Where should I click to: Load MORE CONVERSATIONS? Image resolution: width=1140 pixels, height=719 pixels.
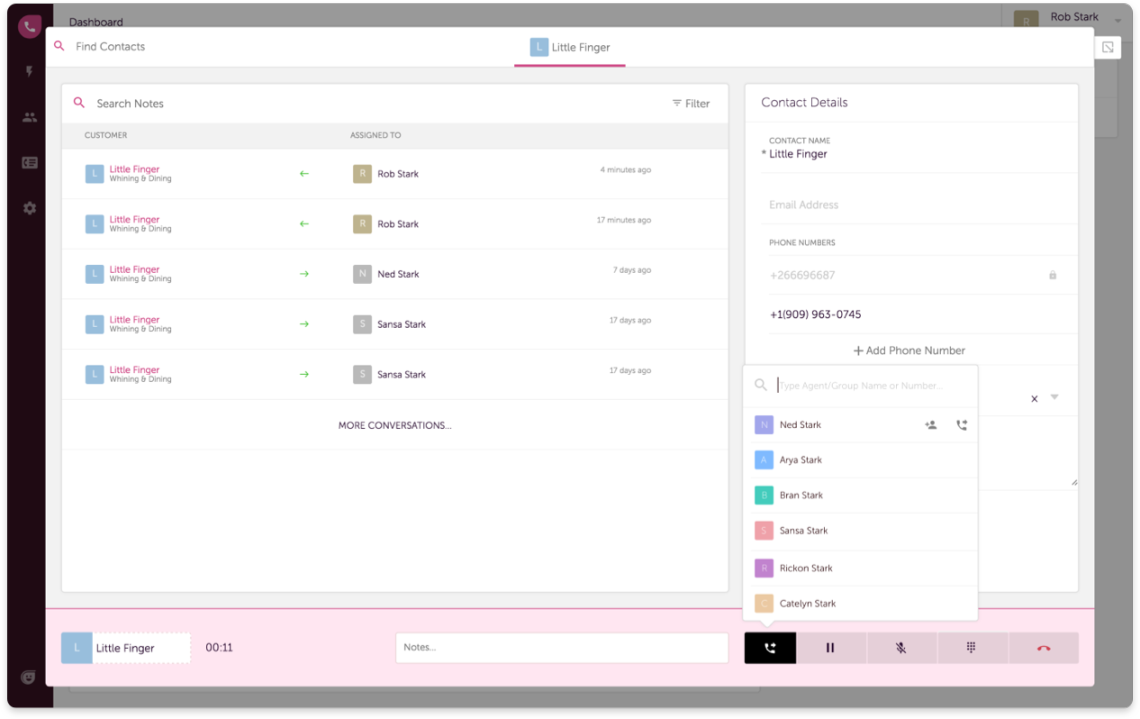point(393,424)
